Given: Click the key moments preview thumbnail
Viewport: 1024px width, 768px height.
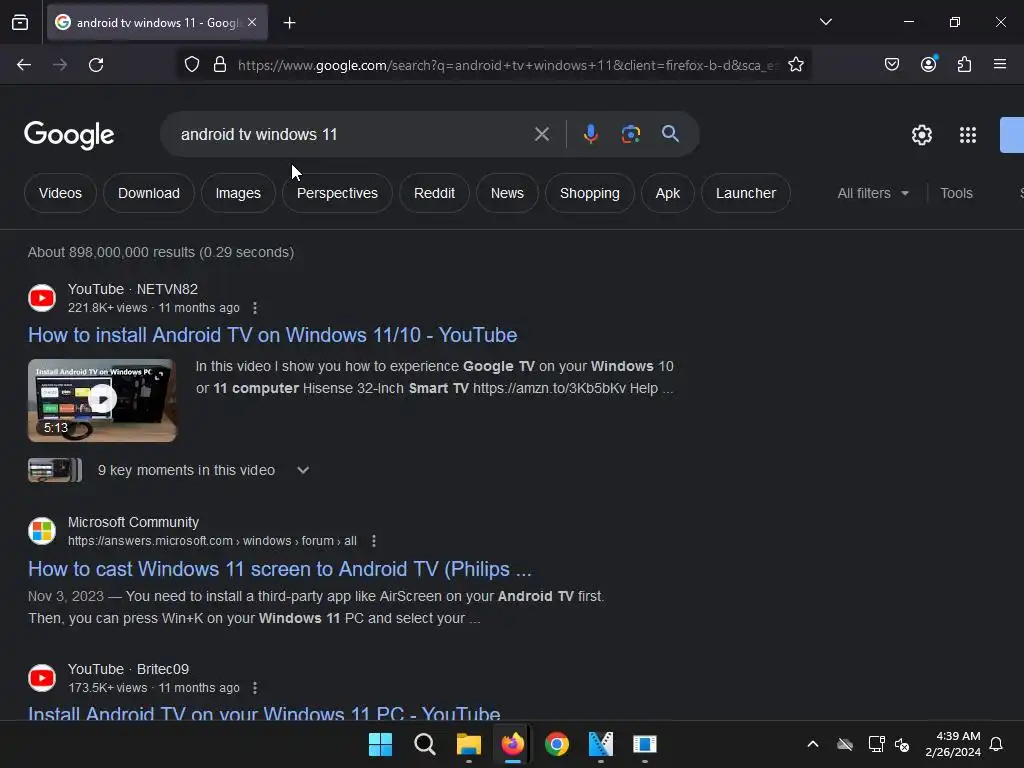Looking at the screenshot, I should point(55,470).
